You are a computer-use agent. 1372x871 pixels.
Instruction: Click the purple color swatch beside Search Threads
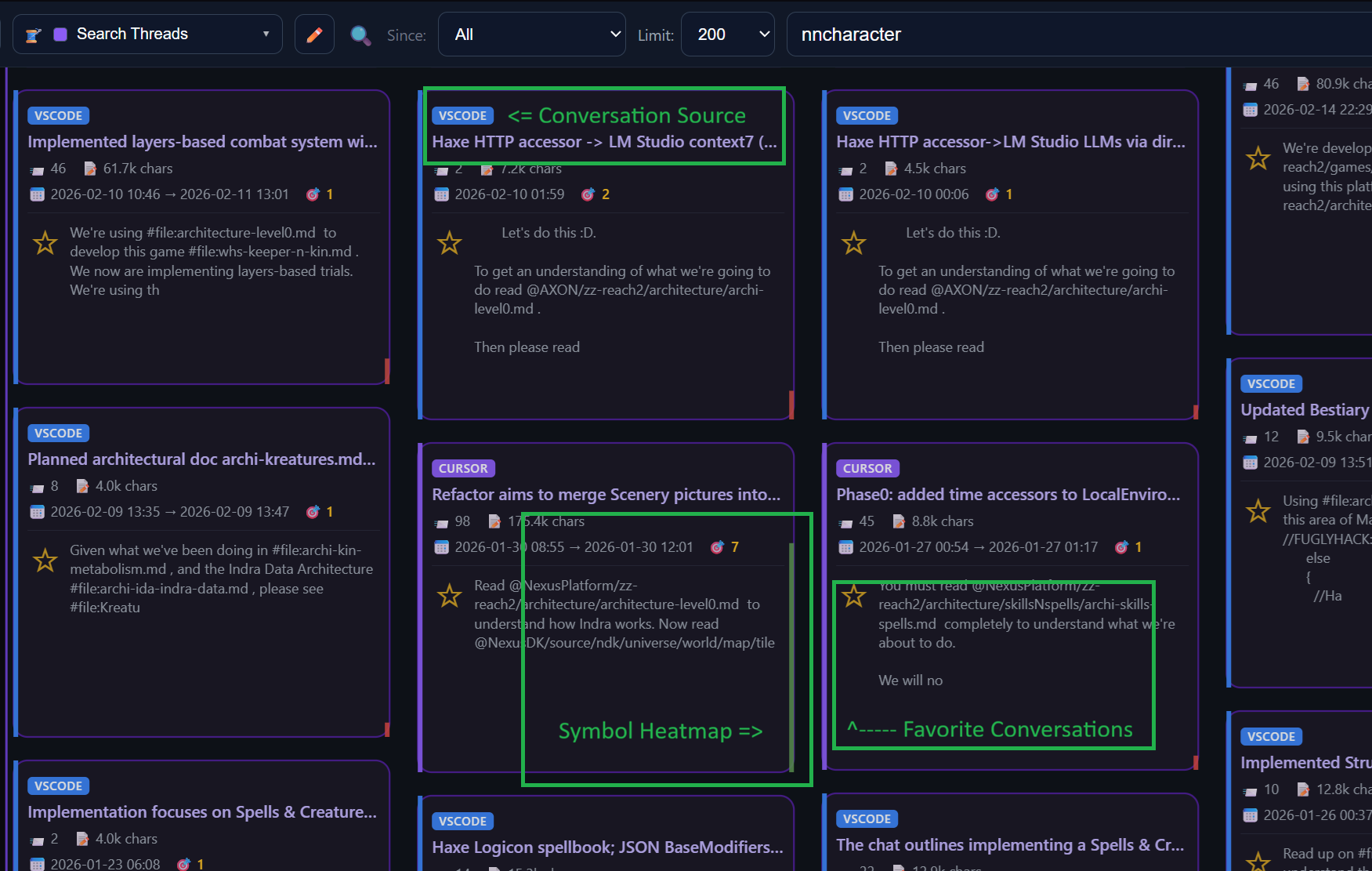click(x=60, y=33)
